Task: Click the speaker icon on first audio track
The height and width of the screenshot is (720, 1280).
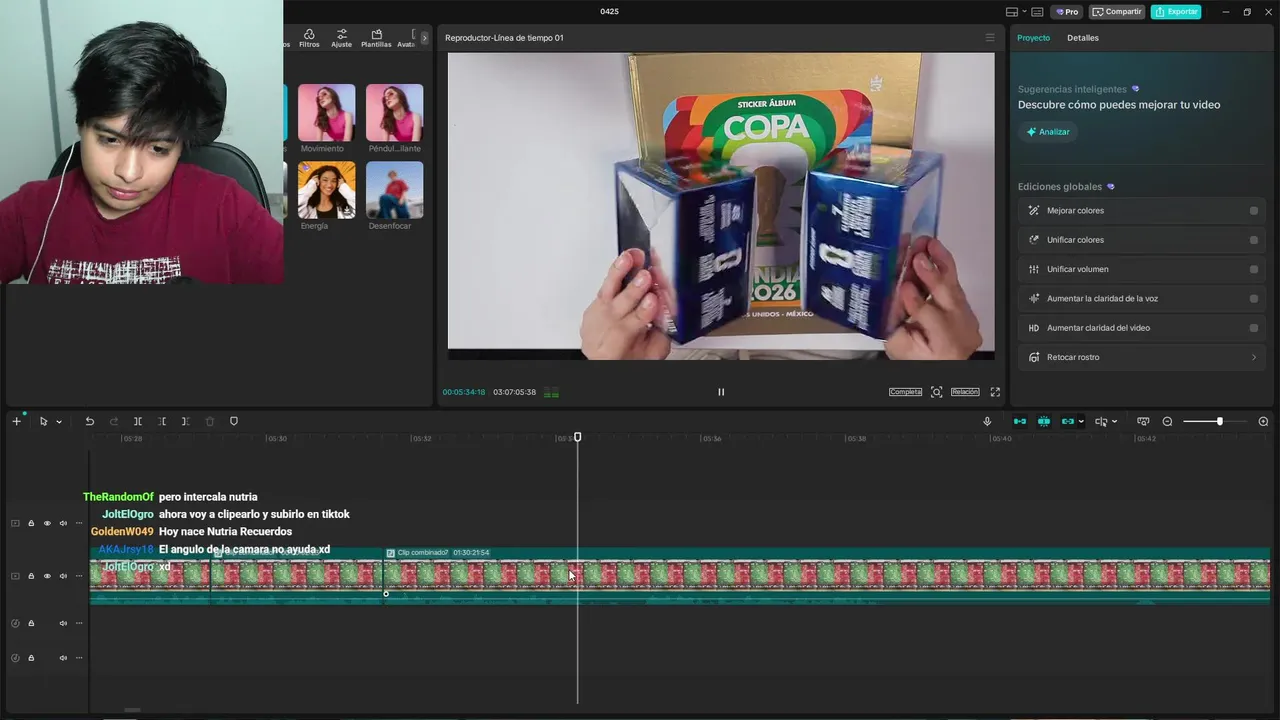Action: (63, 623)
